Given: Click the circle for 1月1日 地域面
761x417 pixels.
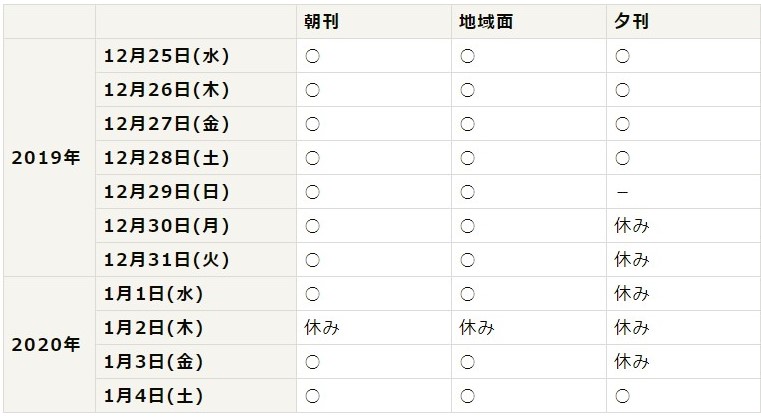Looking at the screenshot, I should click(466, 294).
